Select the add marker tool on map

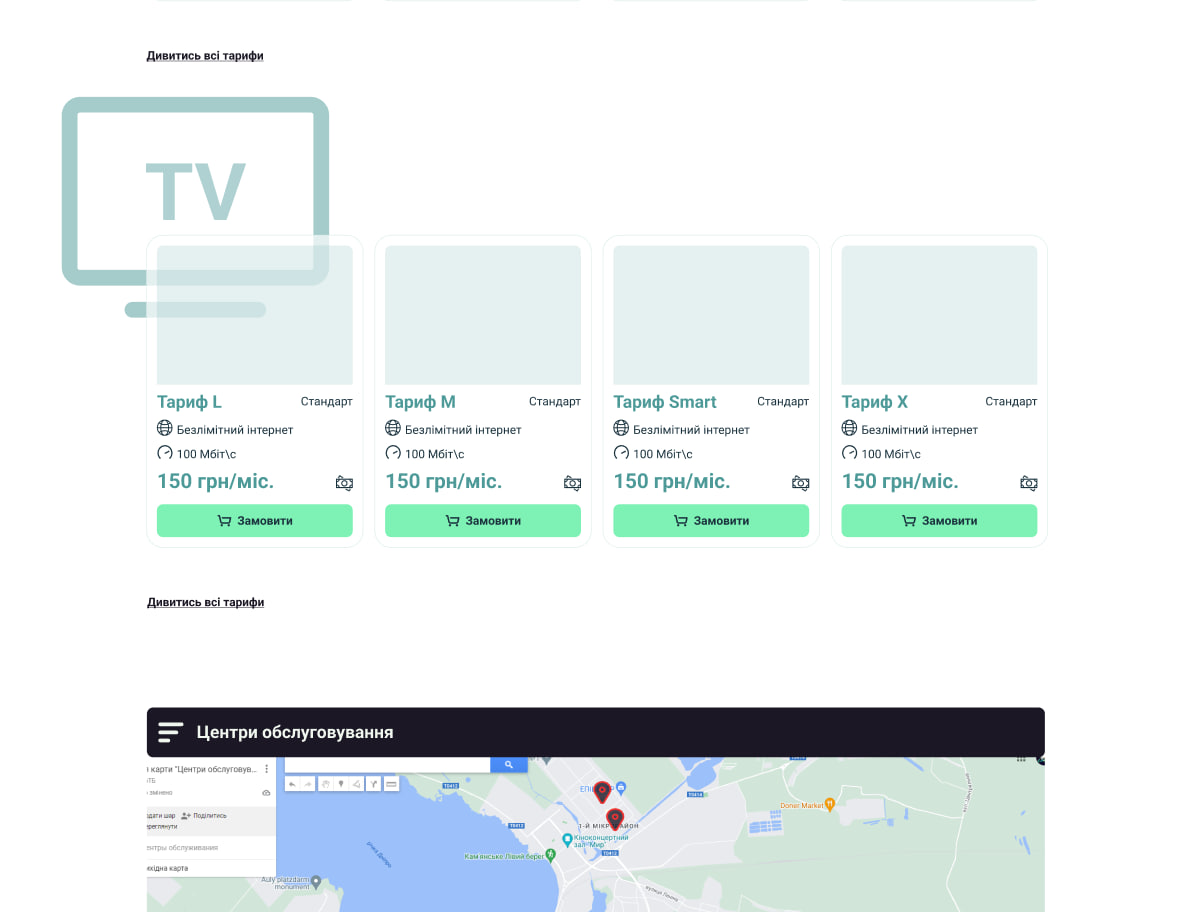tap(341, 784)
